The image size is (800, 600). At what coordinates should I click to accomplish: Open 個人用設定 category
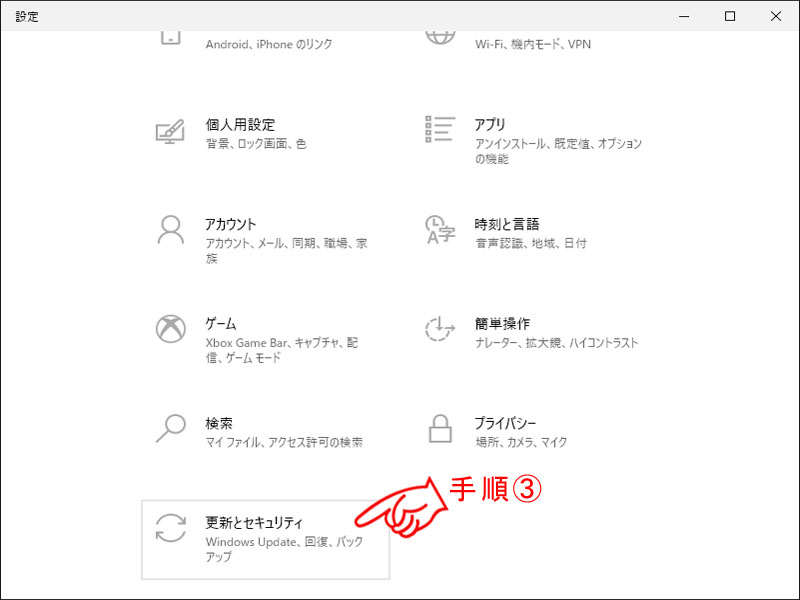point(240,124)
